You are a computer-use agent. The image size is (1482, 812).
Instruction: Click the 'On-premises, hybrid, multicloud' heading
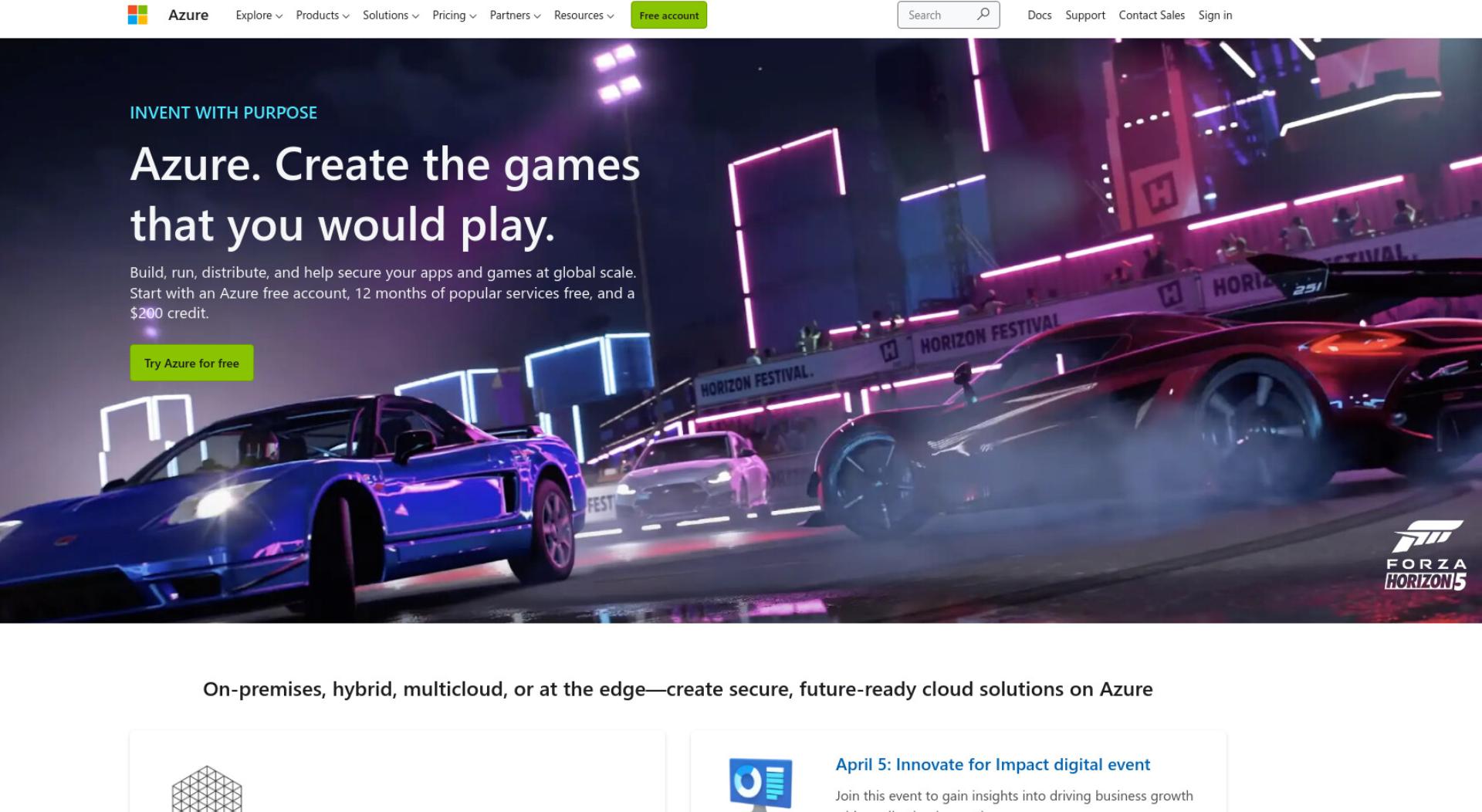tap(678, 689)
